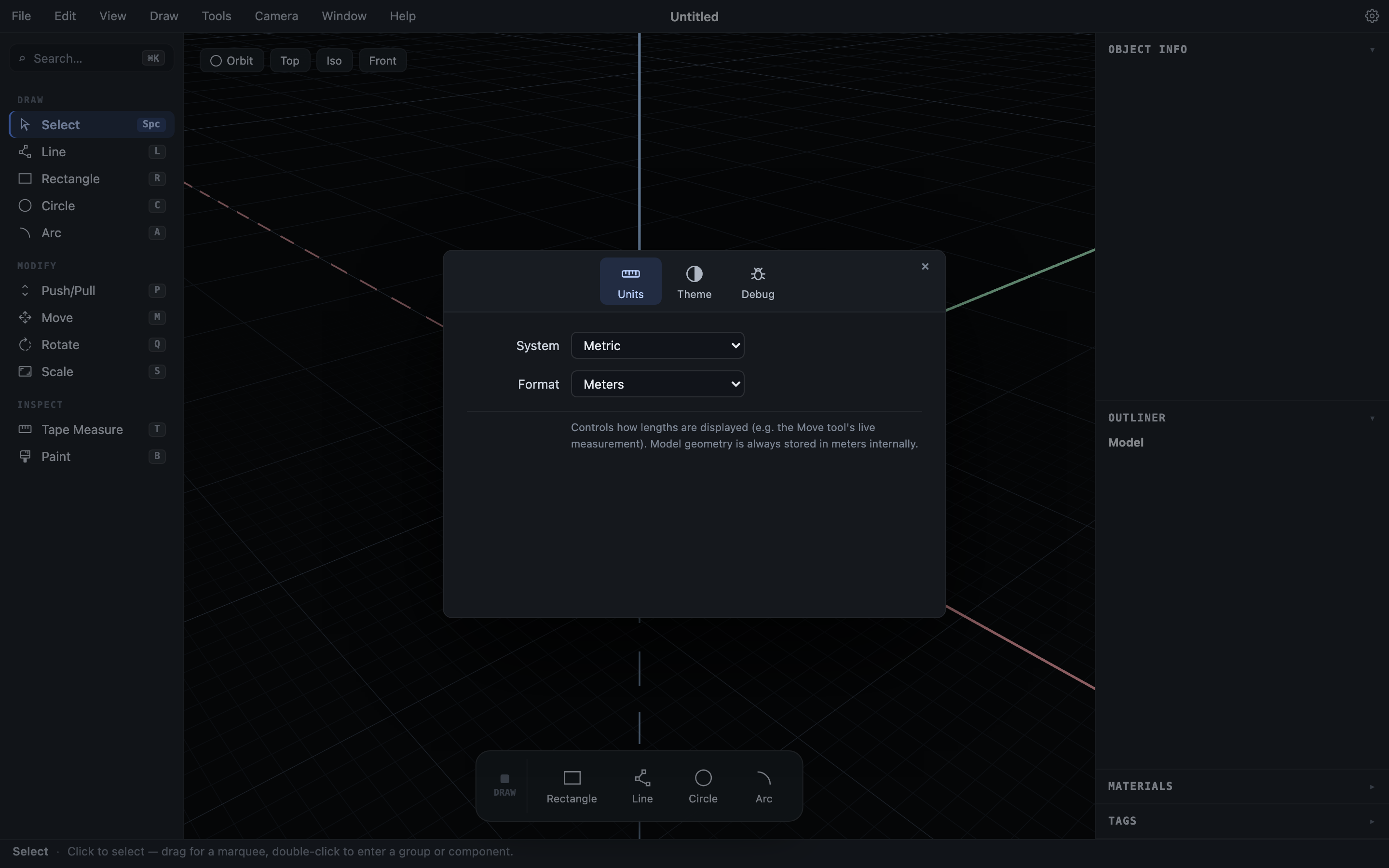Viewport: 1389px width, 868px height.
Task: Switch to the Units preferences tab
Action: coord(630,281)
